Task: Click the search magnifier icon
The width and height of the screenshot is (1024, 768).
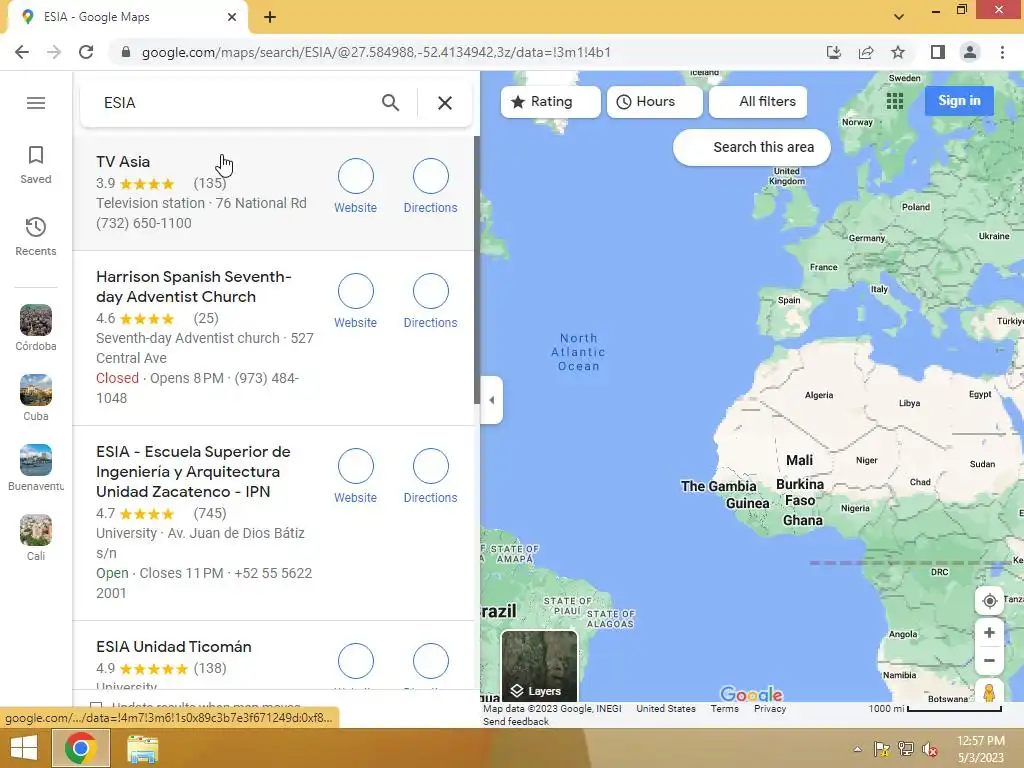Action: [x=391, y=103]
